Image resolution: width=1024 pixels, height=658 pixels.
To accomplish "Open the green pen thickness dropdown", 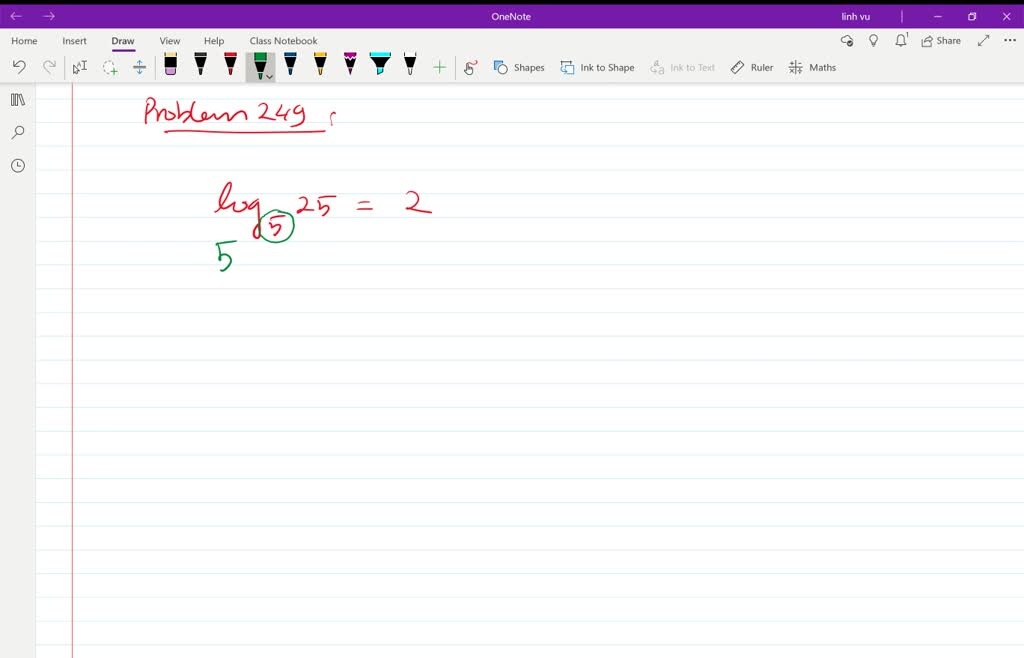I will (x=269, y=74).
